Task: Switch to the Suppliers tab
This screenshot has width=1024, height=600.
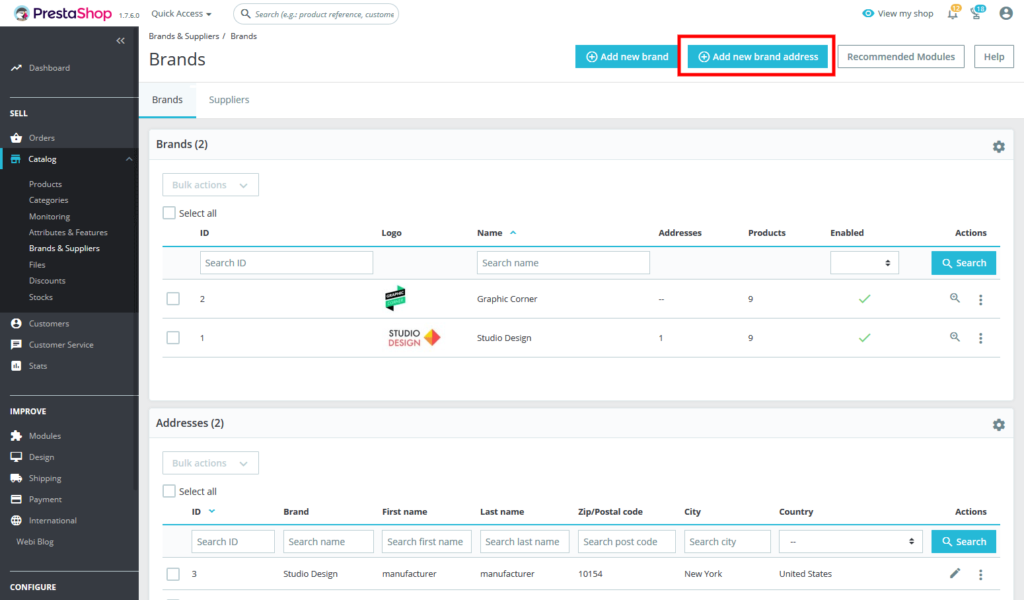Action: (x=229, y=100)
